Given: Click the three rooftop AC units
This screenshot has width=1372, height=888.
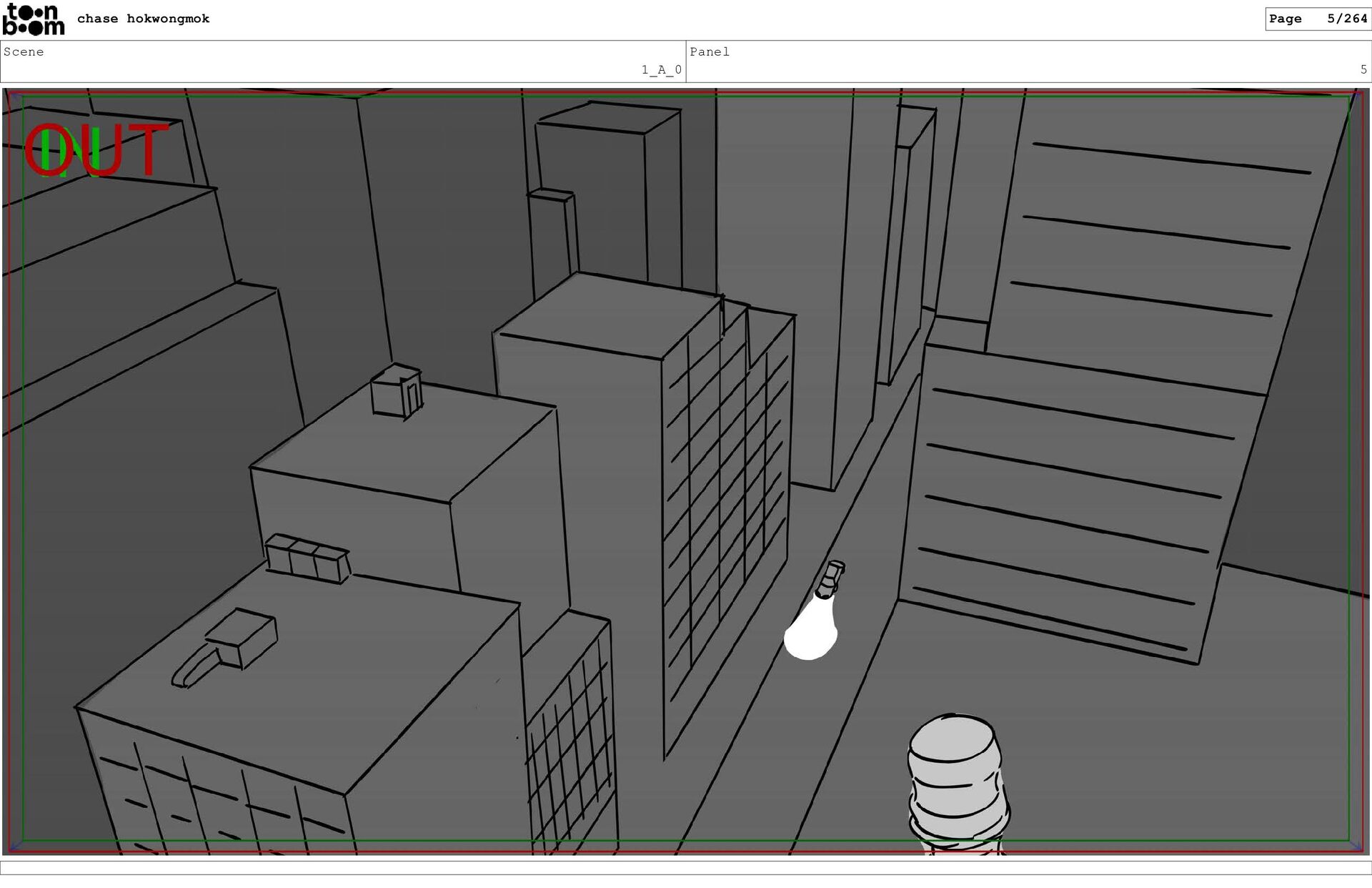Looking at the screenshot, I should [x=307, y=558].
